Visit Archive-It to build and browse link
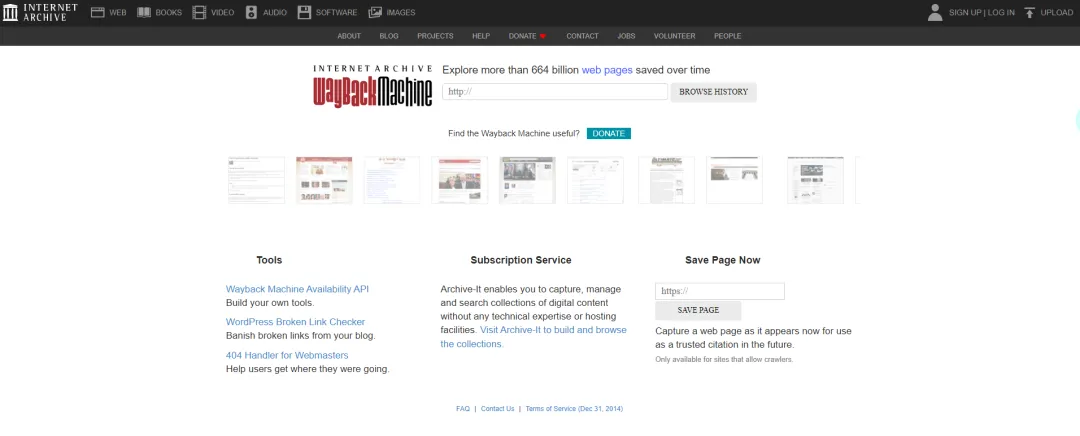The height and width of the screenshot is (436, 1080). [x=553, y=330]
